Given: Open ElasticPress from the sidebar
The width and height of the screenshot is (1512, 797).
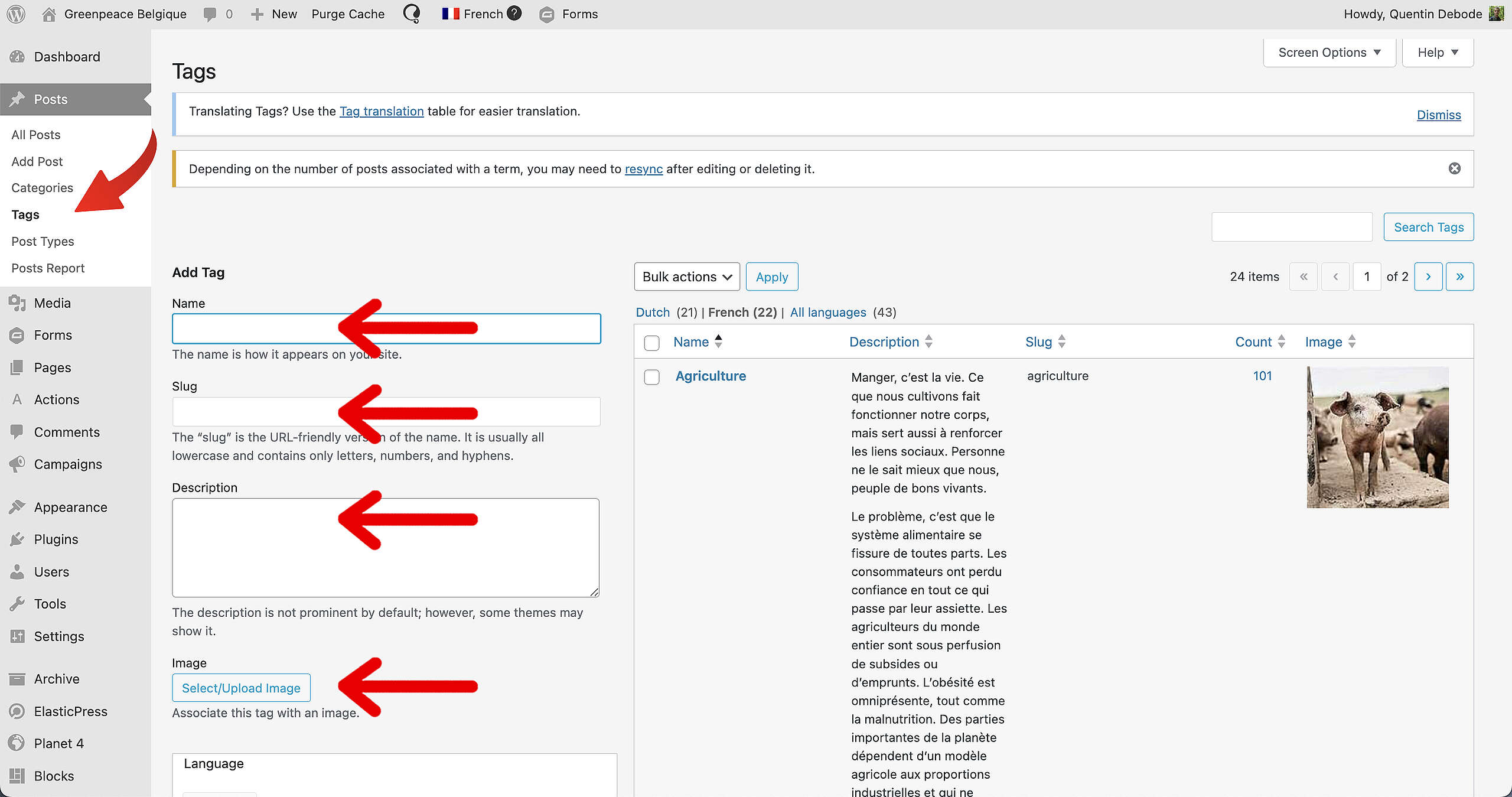Looking at the screenshot, I should (70, 711).
